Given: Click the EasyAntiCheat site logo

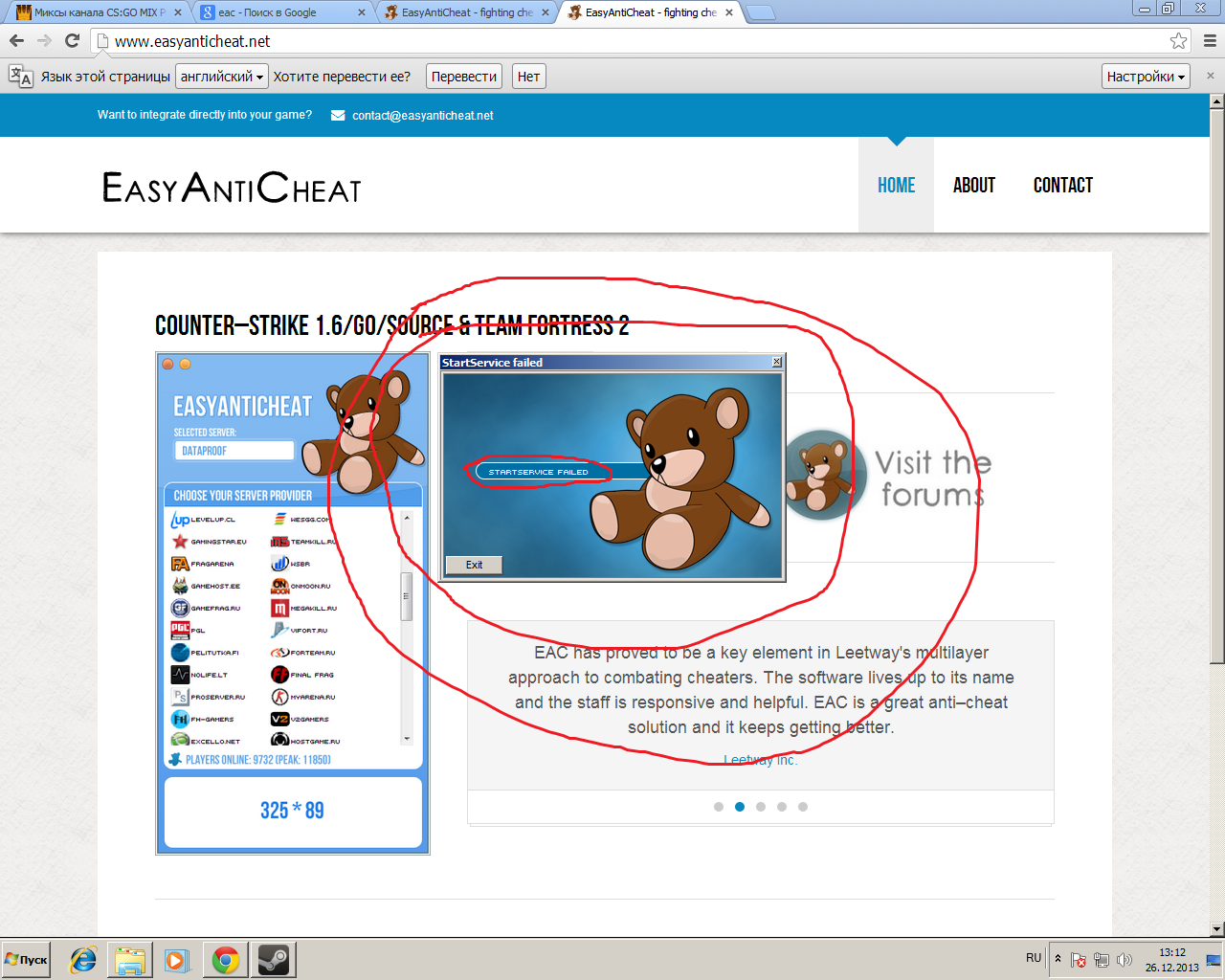Looking at the screenshot, I should 232,187.
